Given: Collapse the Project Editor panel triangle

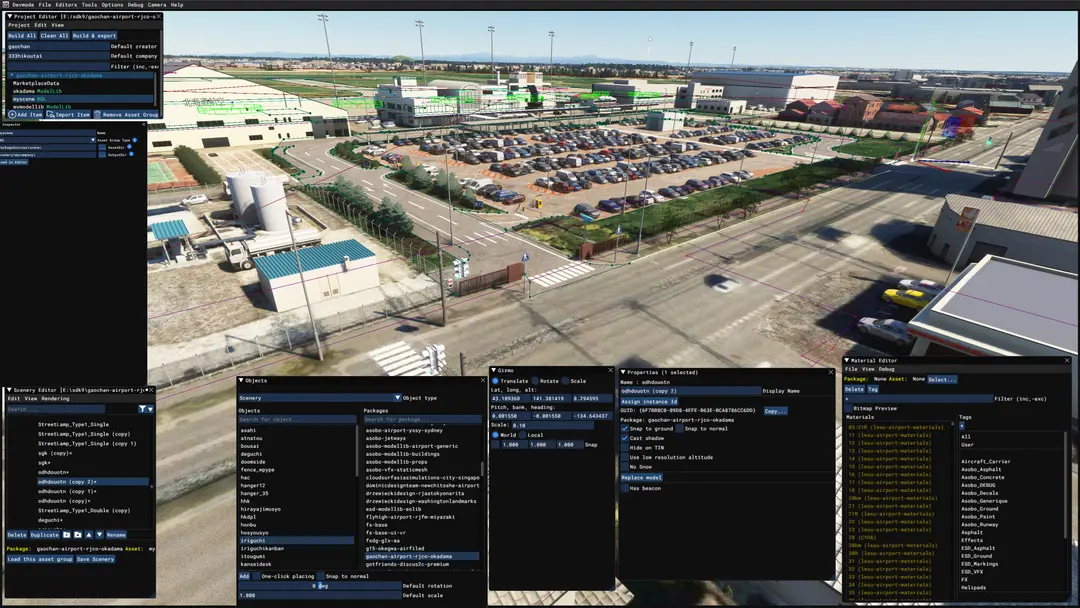Looking at the screenshot, I should (x=10, y=17).
